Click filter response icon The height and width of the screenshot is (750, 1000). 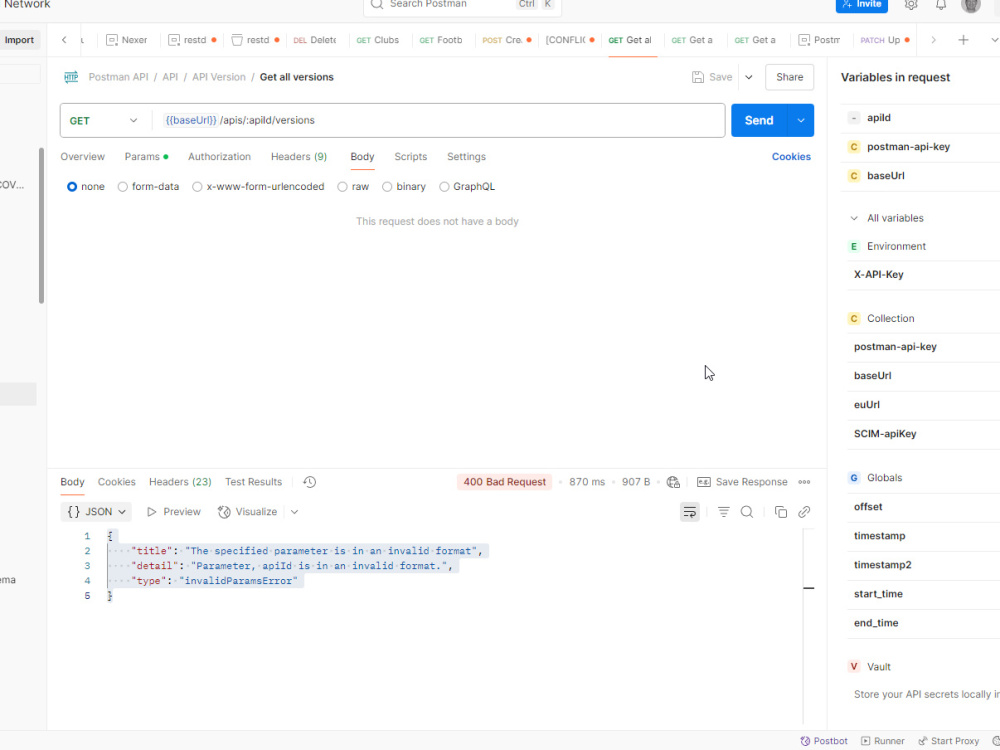coord(723,512)
